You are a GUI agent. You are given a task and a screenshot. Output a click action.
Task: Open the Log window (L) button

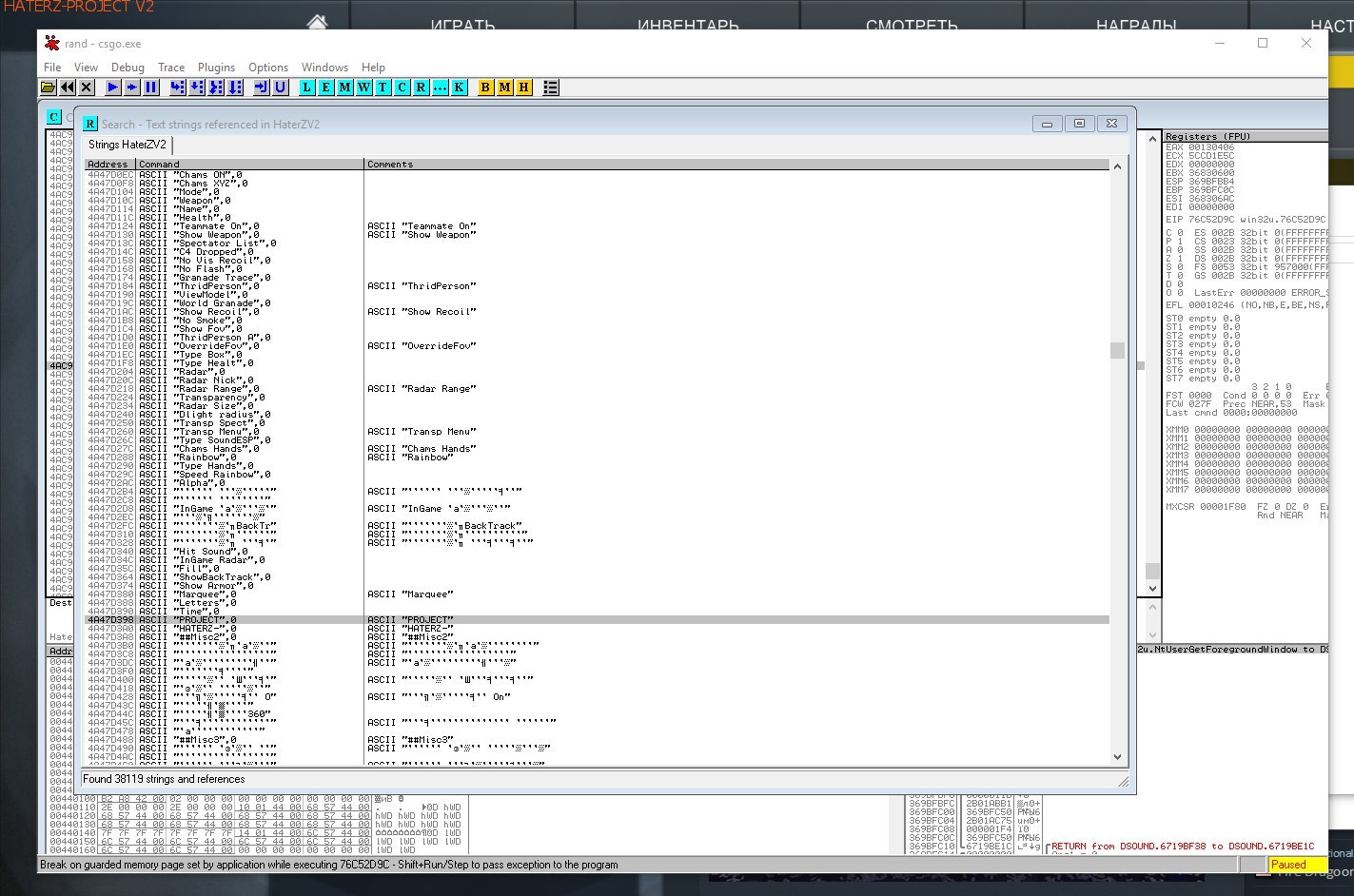coord(306,88)
